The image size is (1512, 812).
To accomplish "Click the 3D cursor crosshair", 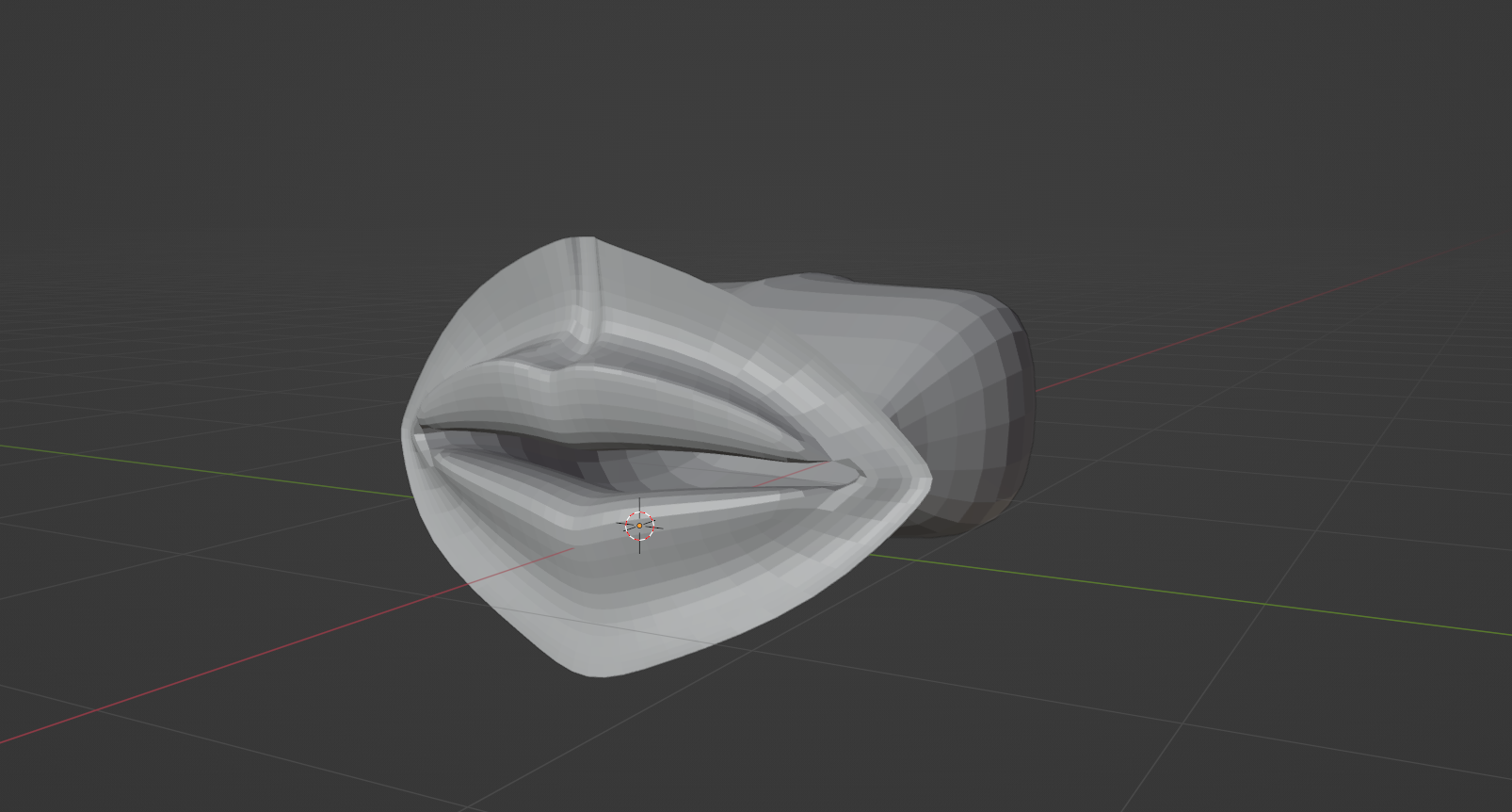I will (x=639, y=526).
